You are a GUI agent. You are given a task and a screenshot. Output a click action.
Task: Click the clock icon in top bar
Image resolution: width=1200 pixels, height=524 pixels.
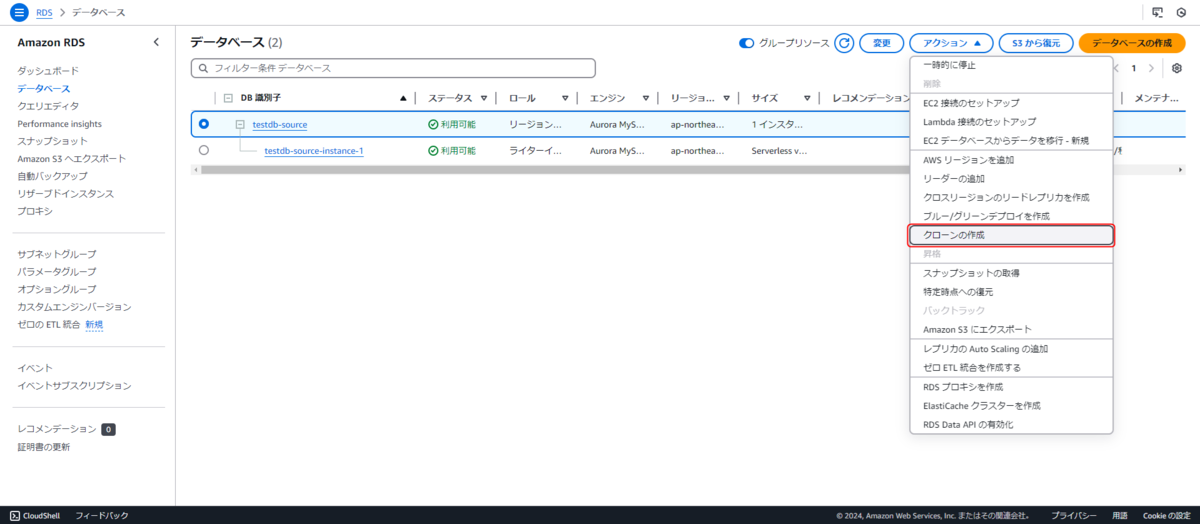[1180, 12]
